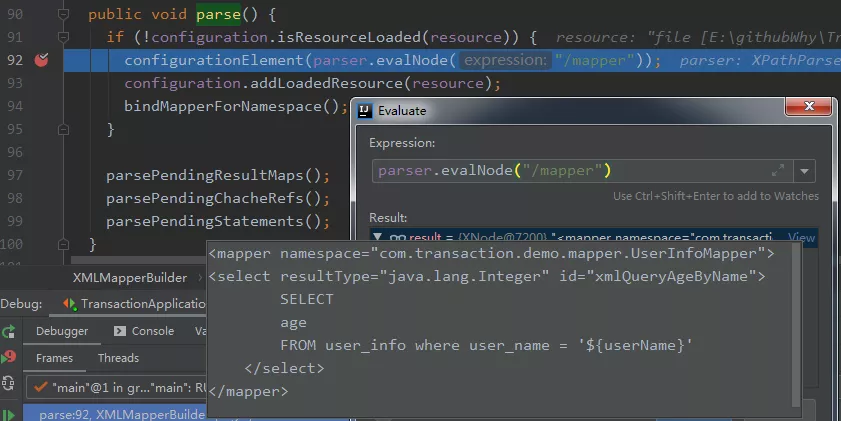Switch to the Console tab

click(x=144, y=331)
